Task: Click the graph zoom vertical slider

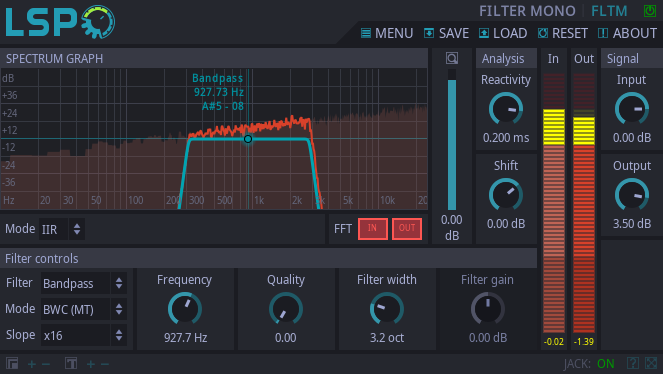Action: (452, 140)
